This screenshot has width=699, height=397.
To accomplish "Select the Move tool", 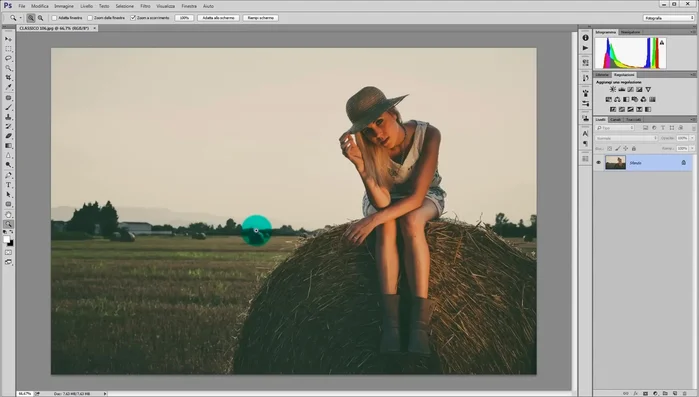I will [x=8, y=39].
